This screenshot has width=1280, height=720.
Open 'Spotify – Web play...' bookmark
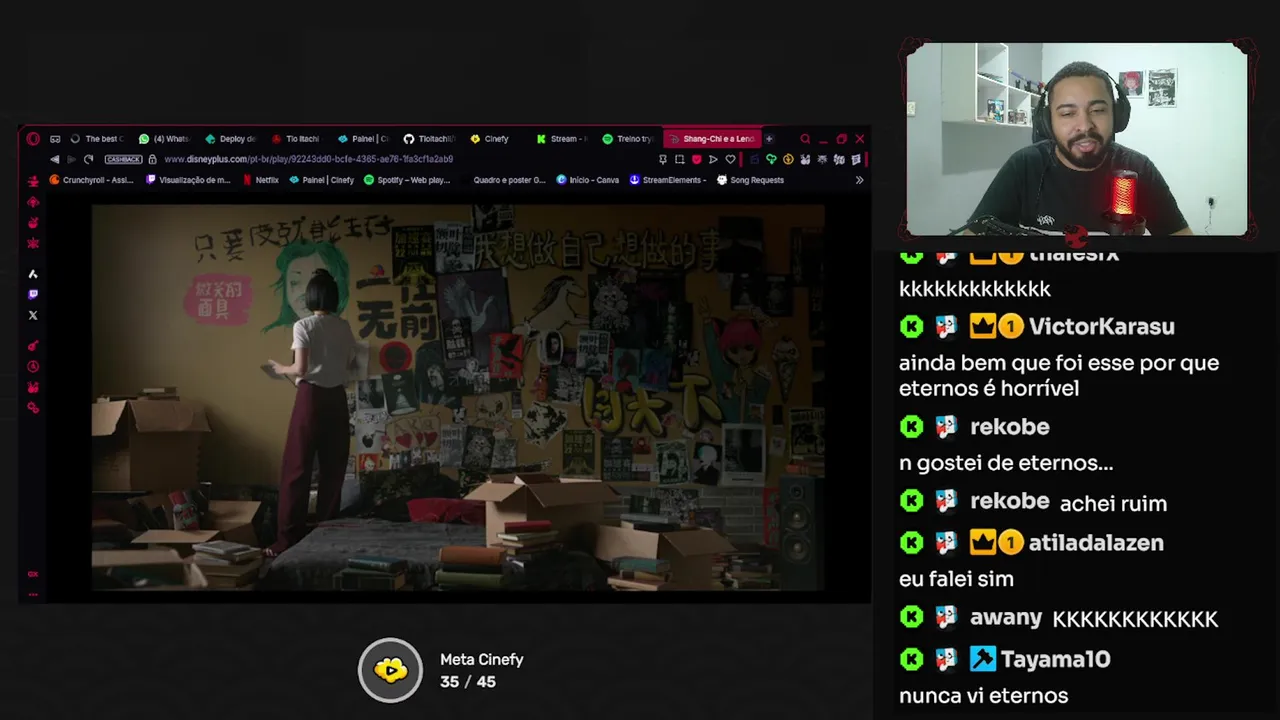coord(407,180)
